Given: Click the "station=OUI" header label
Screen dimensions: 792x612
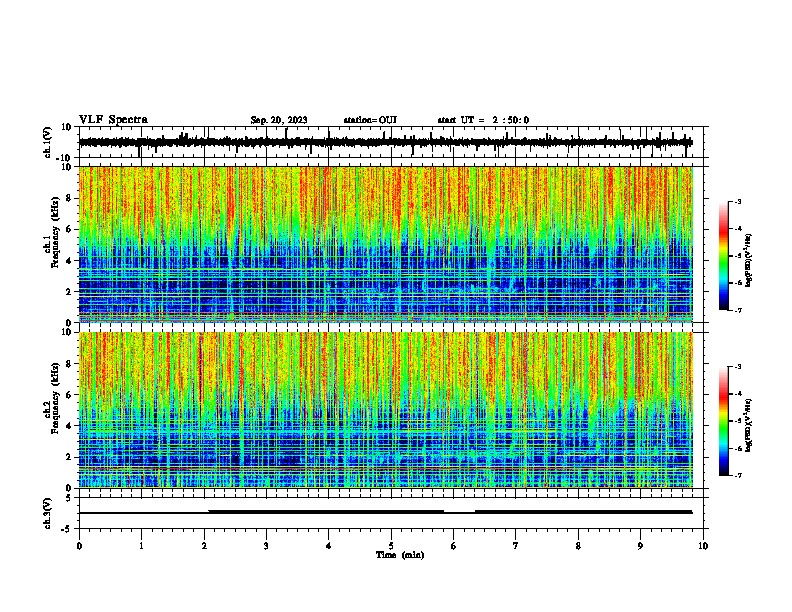Looking at the screenshot, I should 370,120.
